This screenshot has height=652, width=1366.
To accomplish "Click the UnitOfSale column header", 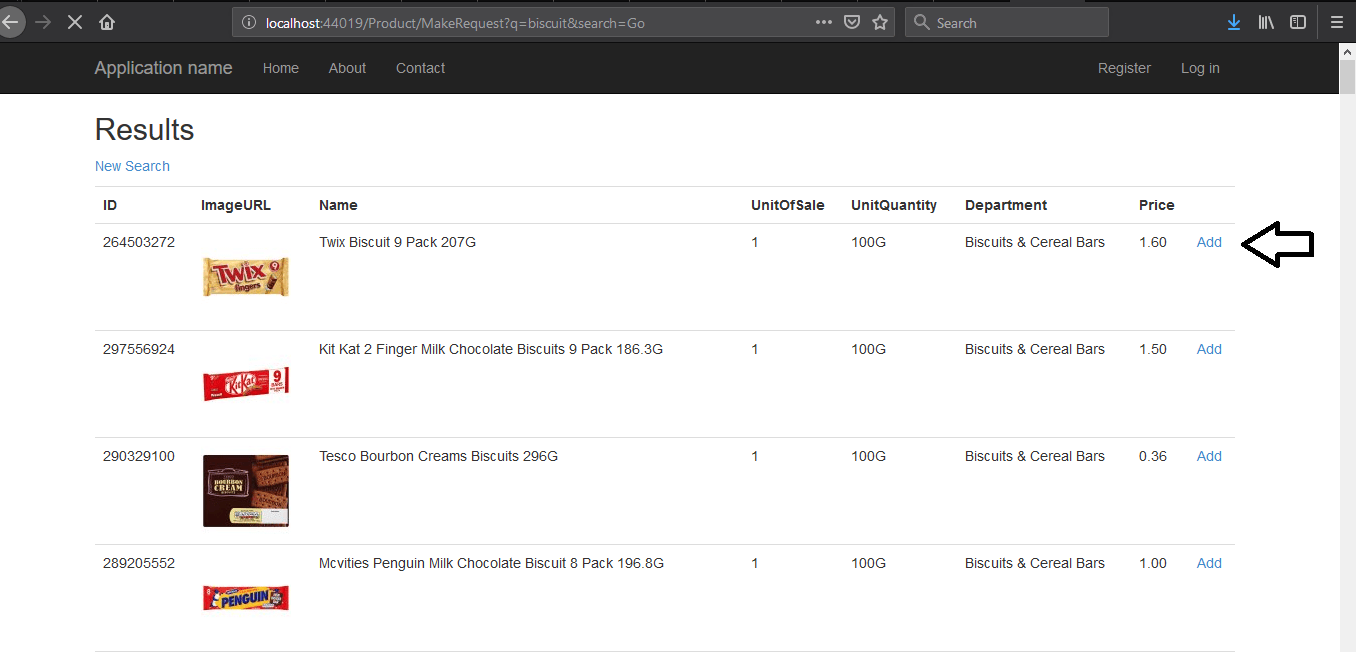I will [x=788, y=205].
